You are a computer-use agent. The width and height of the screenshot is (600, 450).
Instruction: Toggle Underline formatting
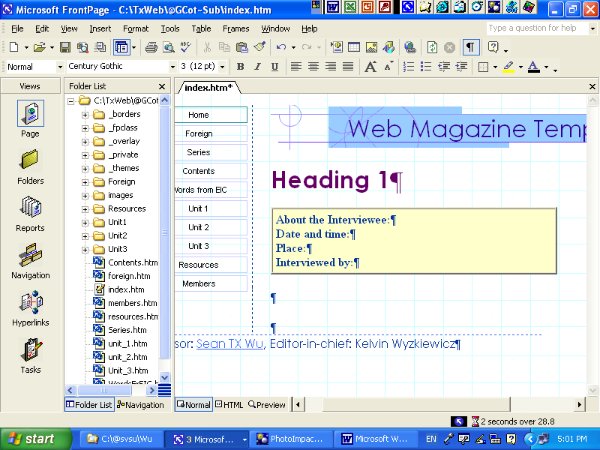[x=273, y=67]
